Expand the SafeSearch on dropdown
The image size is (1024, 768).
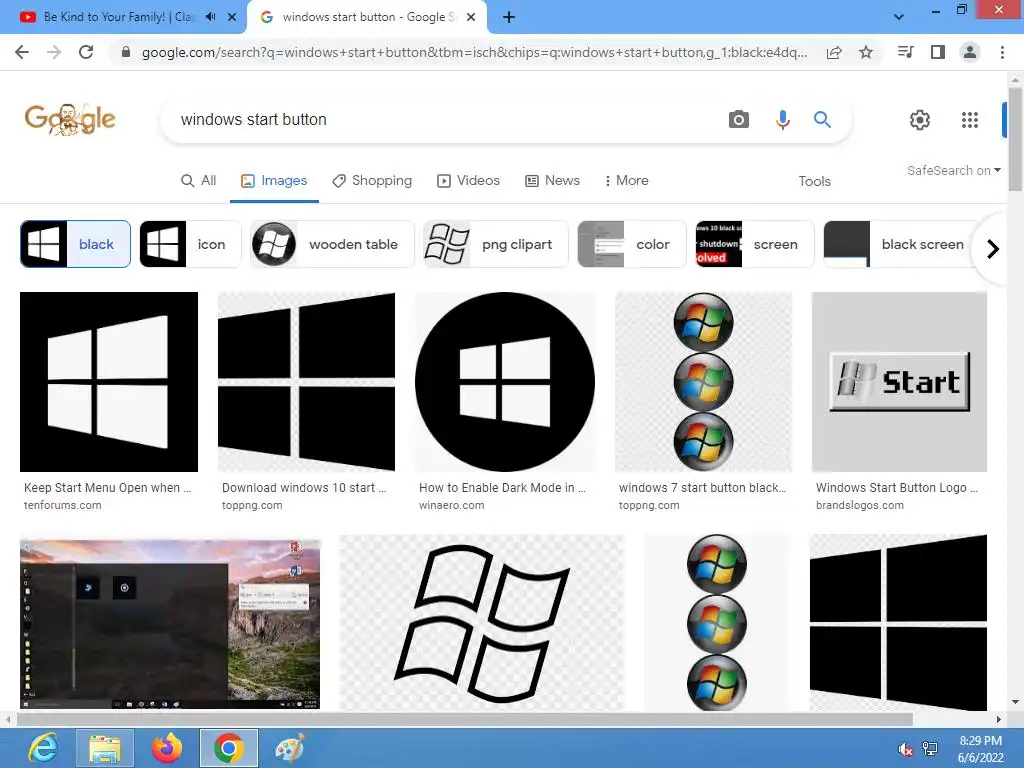[953, 170]
